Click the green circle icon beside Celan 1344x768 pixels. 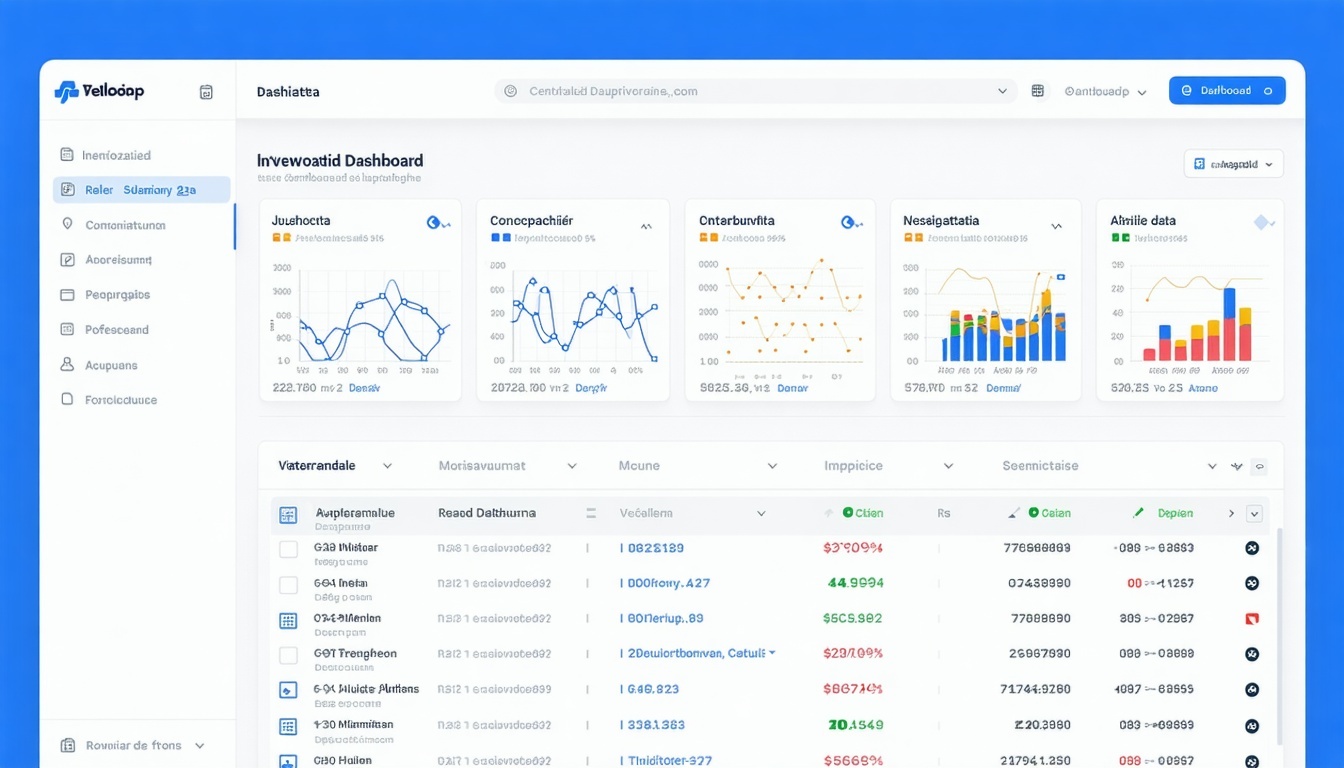(1034, 513)
